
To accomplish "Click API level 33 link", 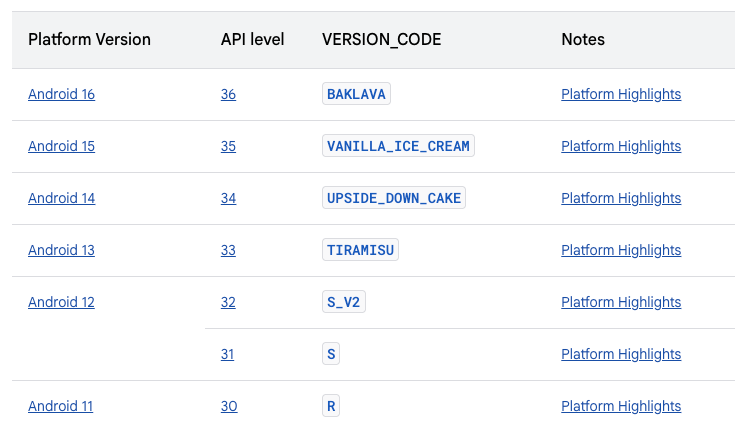I will tap(228, 250).
